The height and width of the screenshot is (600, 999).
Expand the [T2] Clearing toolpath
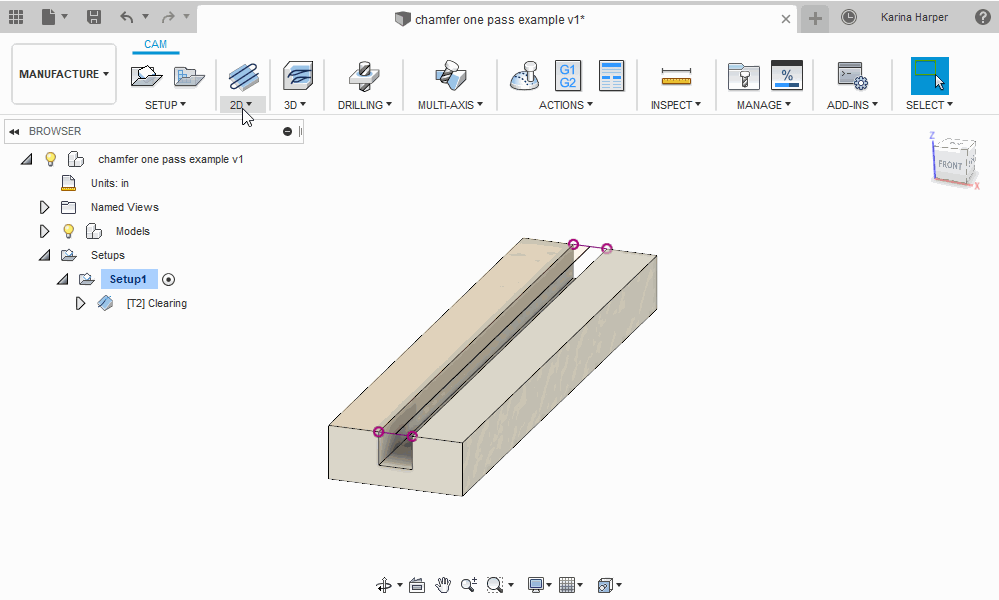pyautogui.click(x=80, y=303)
